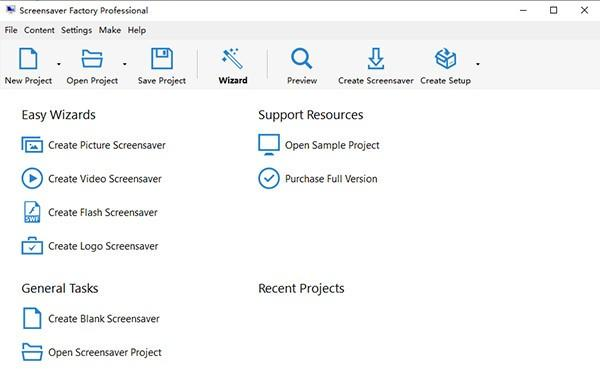Click the Create Setup box icon
Image resolution: width=600 pixels, height=390 pixels.
pyautogui.click(x=445, y=59)
